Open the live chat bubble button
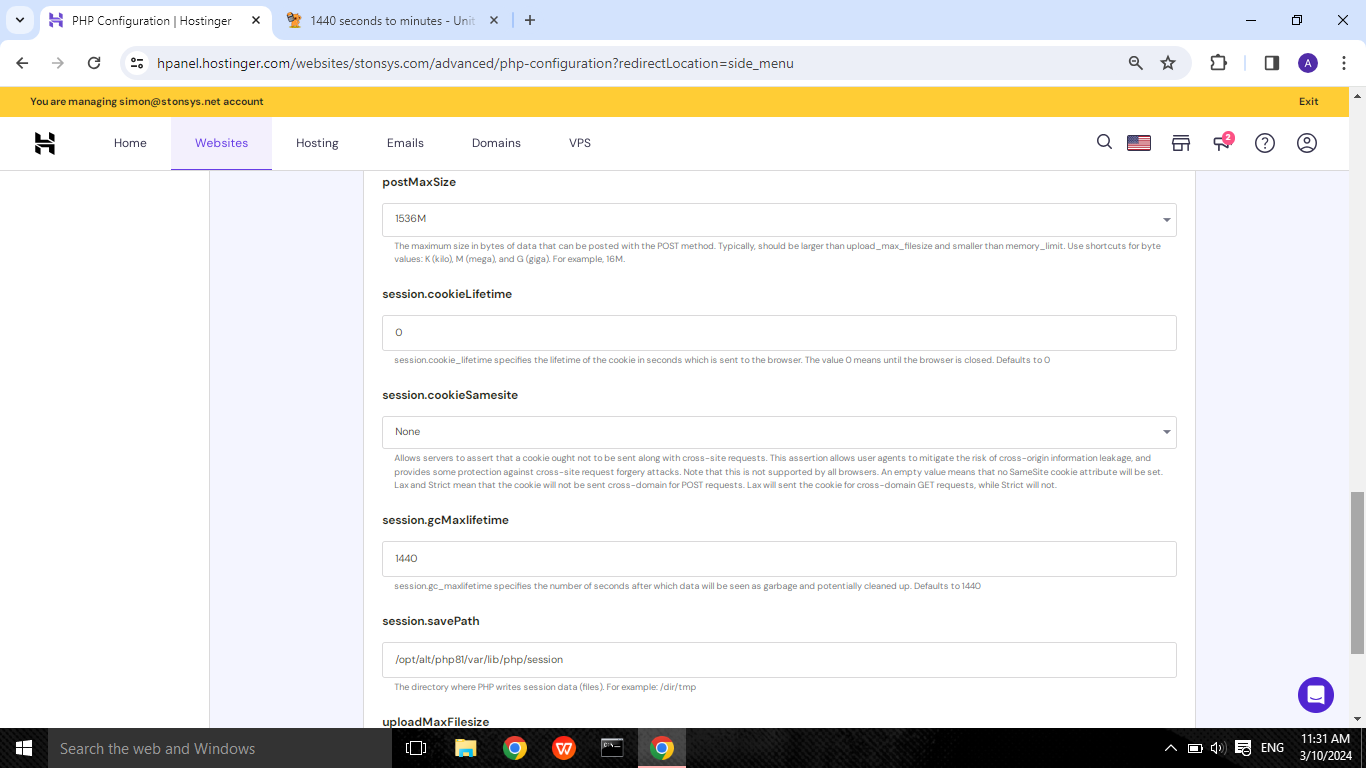The width and height of the screenshot is (1366, 768). 1315,694
